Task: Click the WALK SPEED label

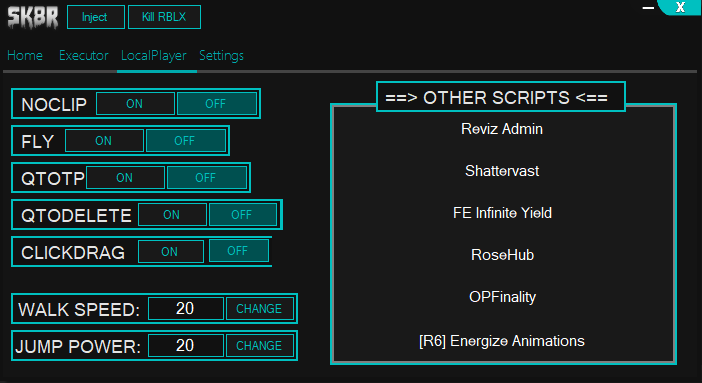Action: click(79, 310)
